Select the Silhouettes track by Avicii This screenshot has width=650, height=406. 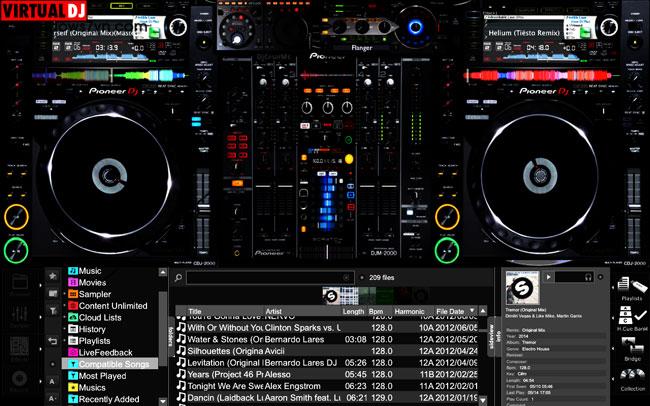327,351
